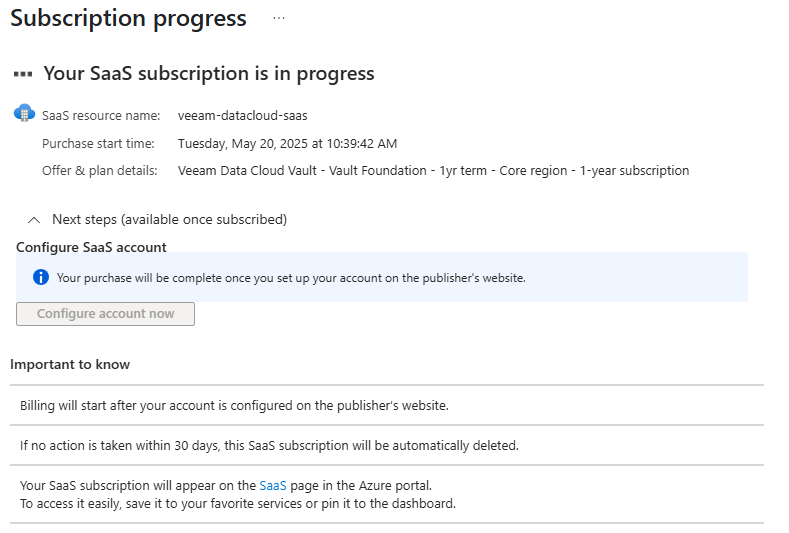Click Your SaaS subscription is in progress heading
789x533 pixels.
pyautogui.click(x=209, y=73)
